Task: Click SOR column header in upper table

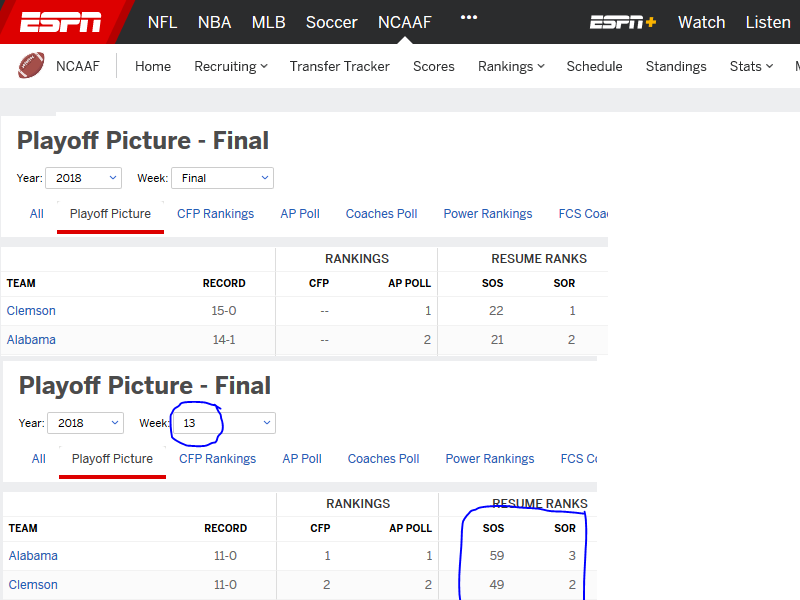Action: [x=564, y=283]
